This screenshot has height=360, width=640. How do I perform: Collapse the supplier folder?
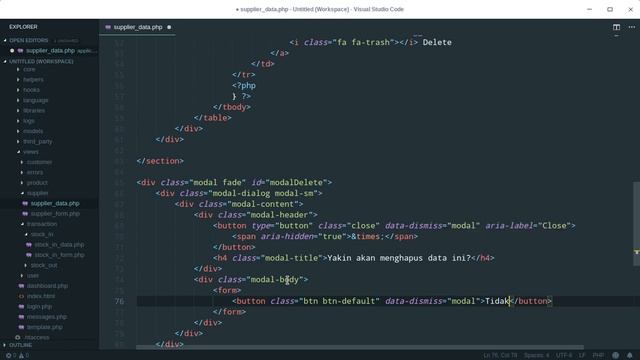22,193
